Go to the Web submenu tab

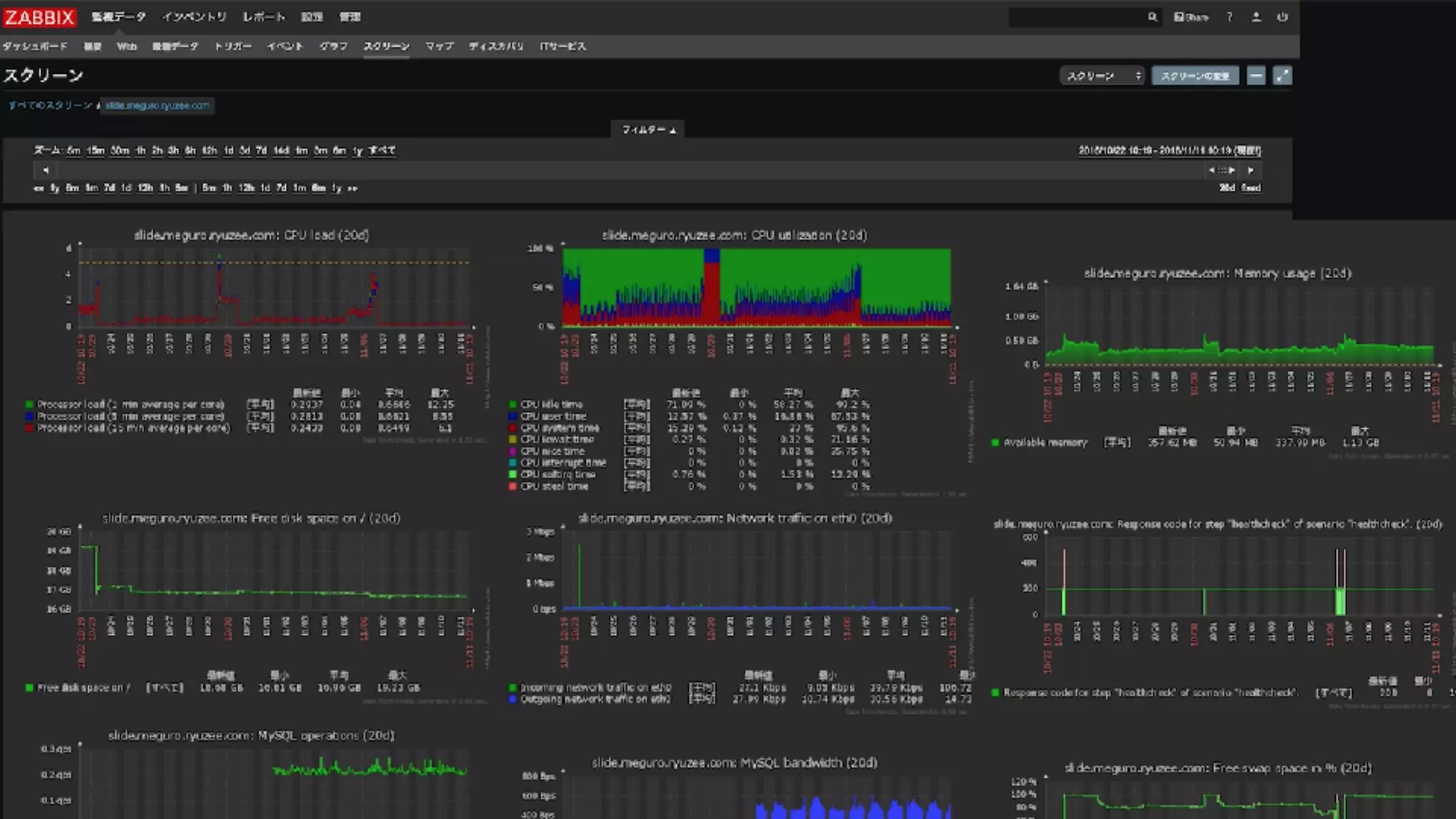click(x=127, y=46)
